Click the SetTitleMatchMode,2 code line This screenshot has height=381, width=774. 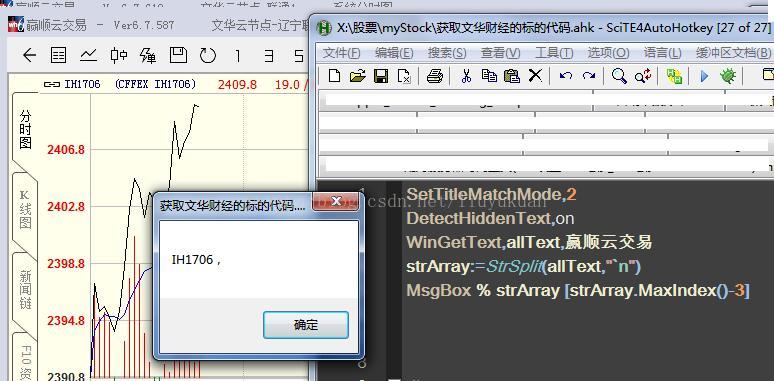(x=491, y=194)
